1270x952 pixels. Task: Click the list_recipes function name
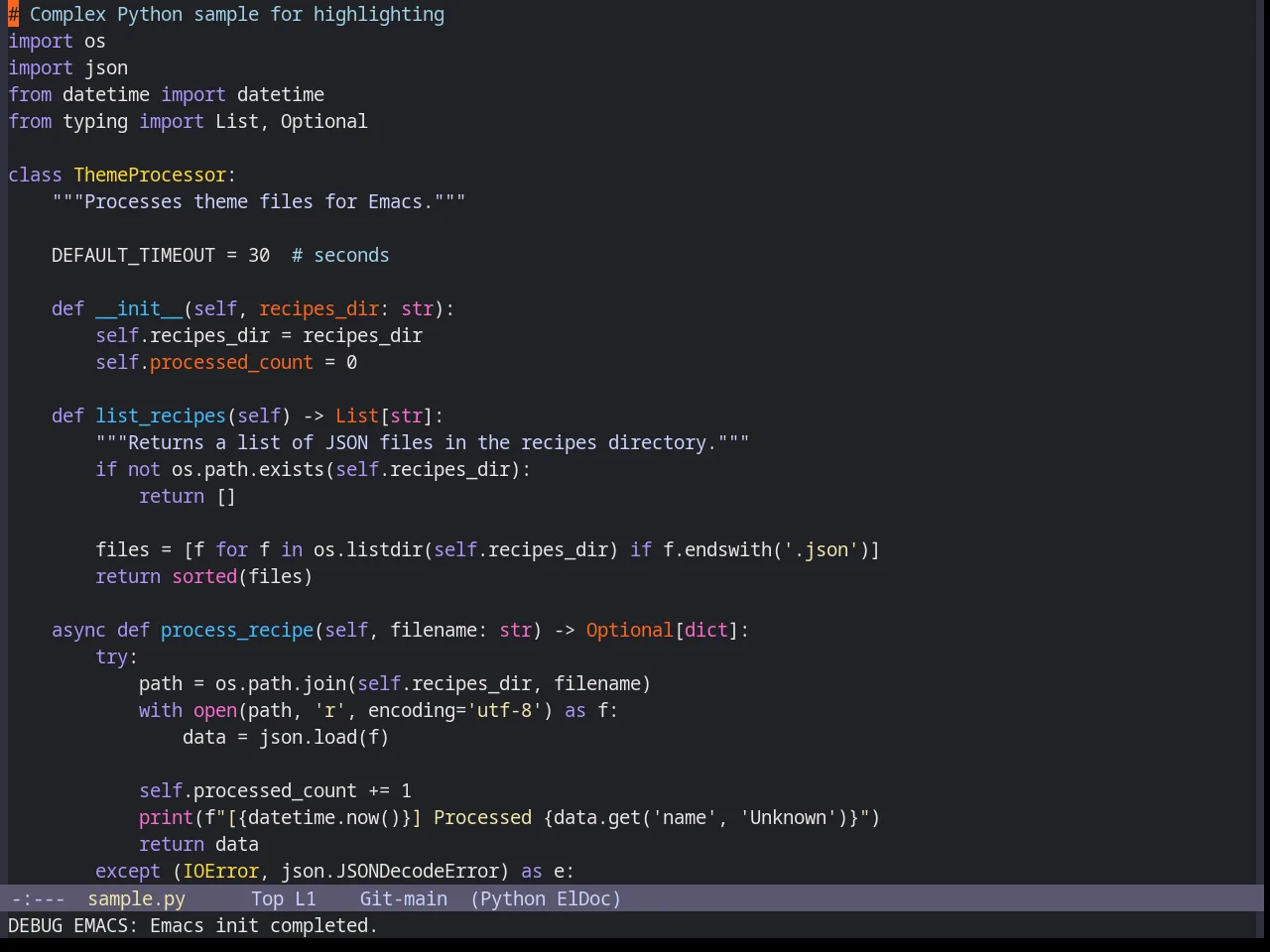click(x=161, y=416)
